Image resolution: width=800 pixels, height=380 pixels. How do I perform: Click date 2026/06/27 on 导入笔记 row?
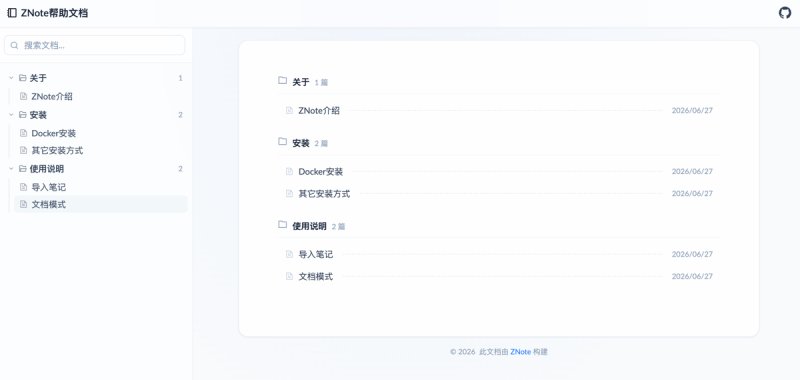click(692, 254)
